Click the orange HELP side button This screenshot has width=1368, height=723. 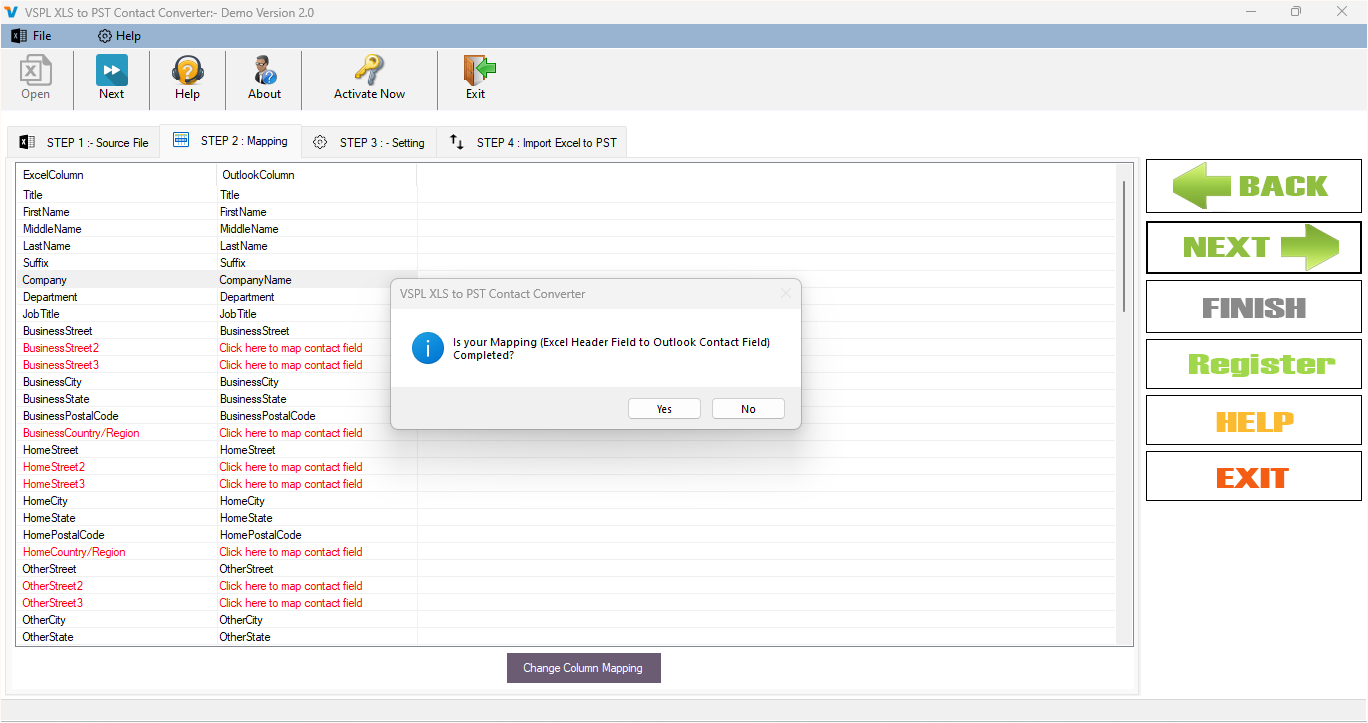click(1253, 421)
